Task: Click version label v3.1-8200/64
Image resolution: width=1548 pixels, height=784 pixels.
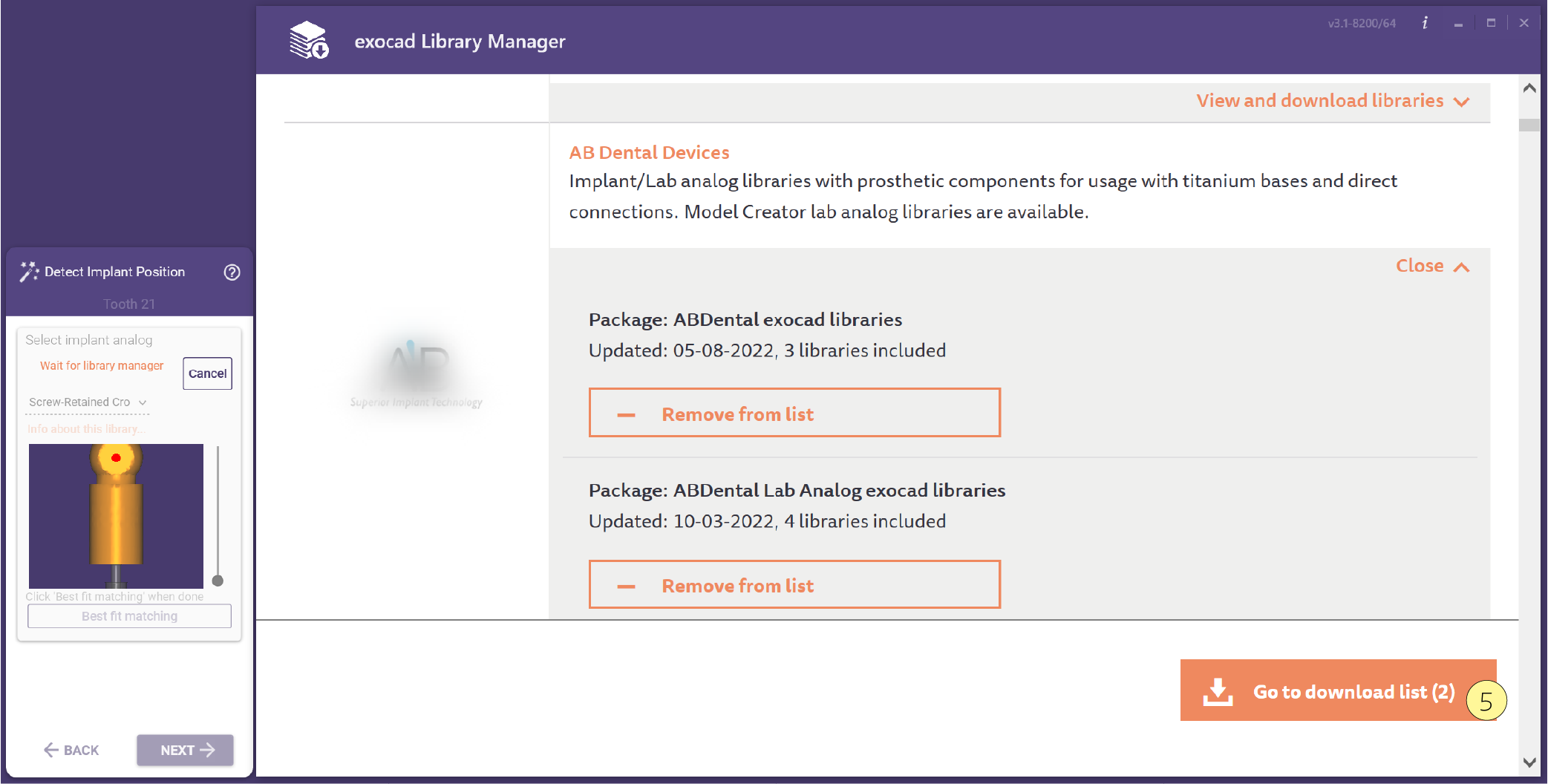Action: click(1362, 23)
